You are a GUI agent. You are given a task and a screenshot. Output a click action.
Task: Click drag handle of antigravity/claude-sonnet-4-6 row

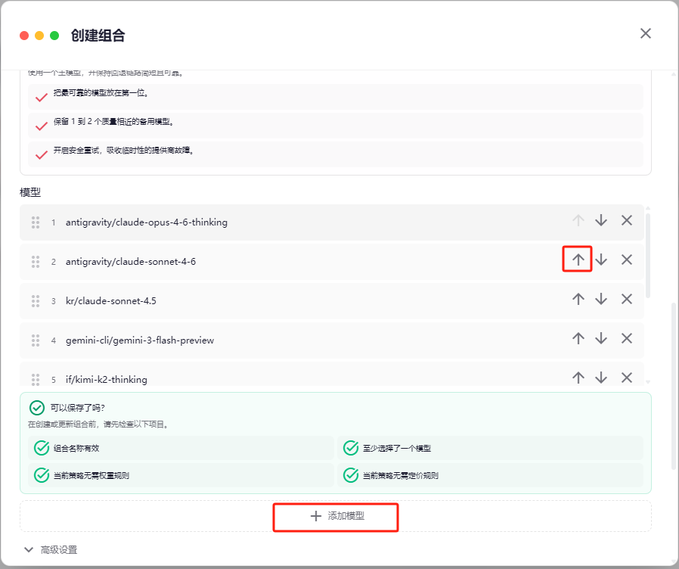(x=36, y=262)
